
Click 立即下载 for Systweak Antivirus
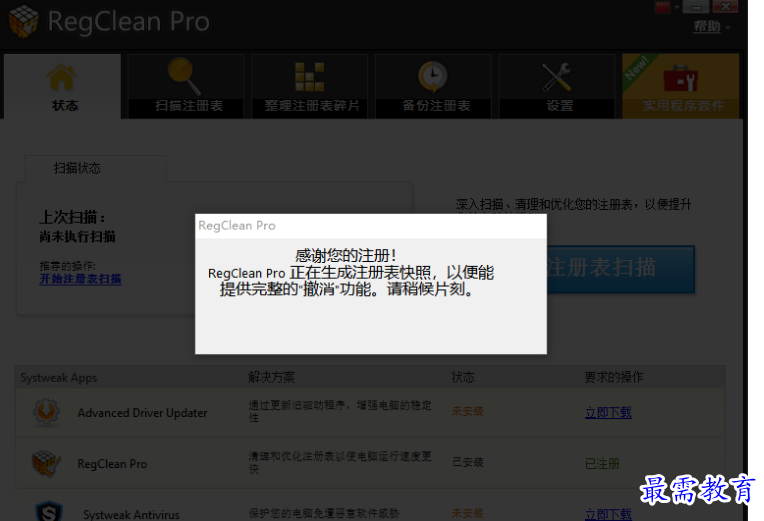[608, 514]
